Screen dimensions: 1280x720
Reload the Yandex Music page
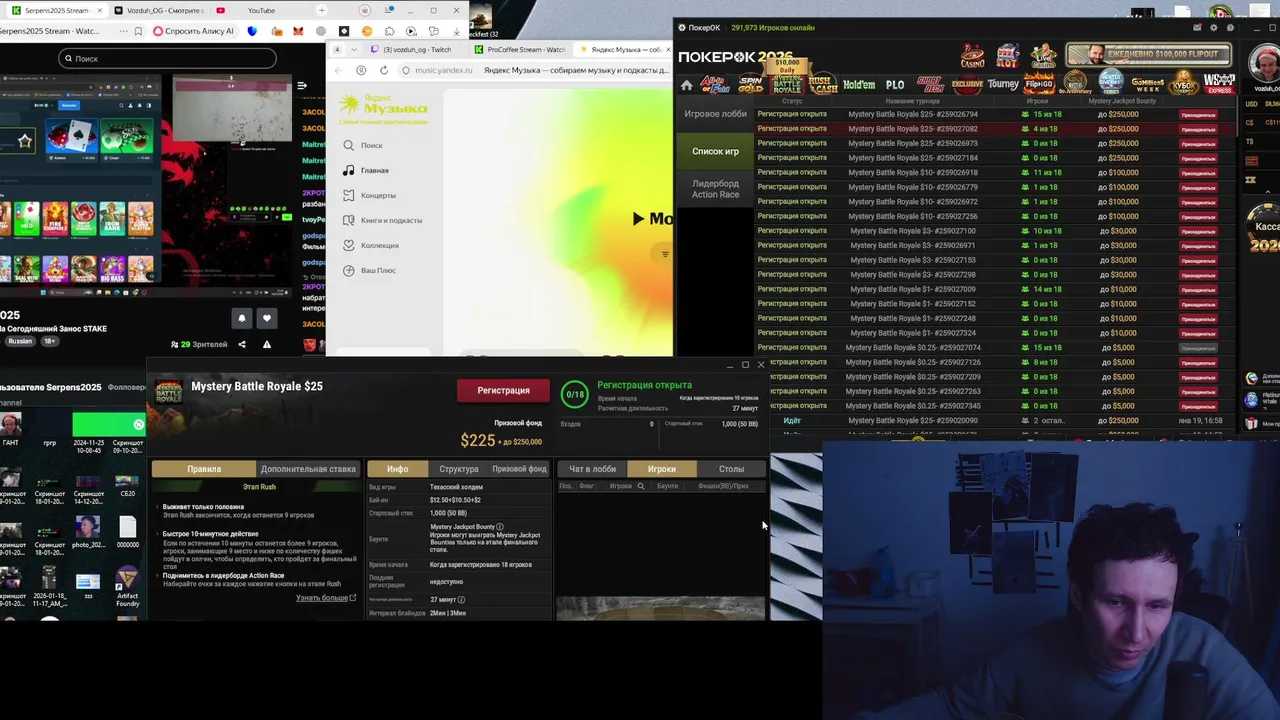coord(384,70)
